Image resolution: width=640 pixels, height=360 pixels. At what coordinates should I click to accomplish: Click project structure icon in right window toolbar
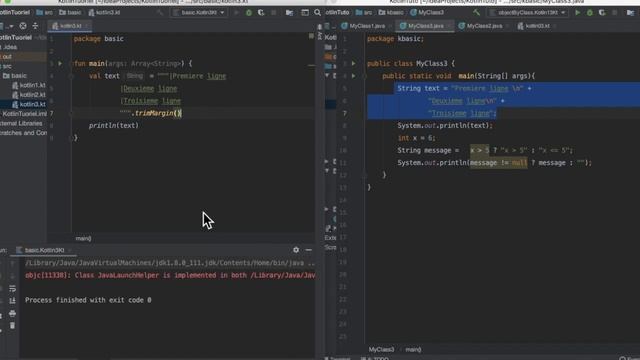coord(630,13)
